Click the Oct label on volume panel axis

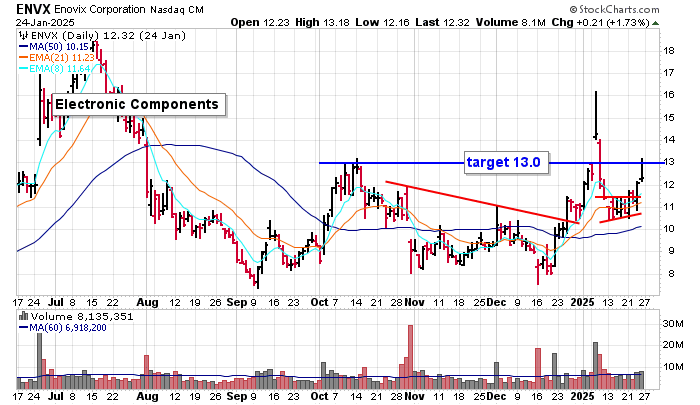(319, 396)
